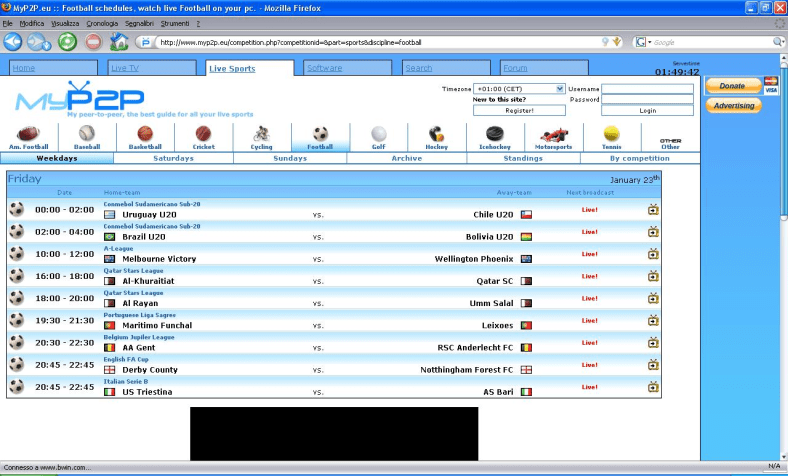The image size is (788, 476).
Task: Open the Conmebol Sudamericano Sub-20 link above Uruguay U20
Action: (x=152, y=204)
